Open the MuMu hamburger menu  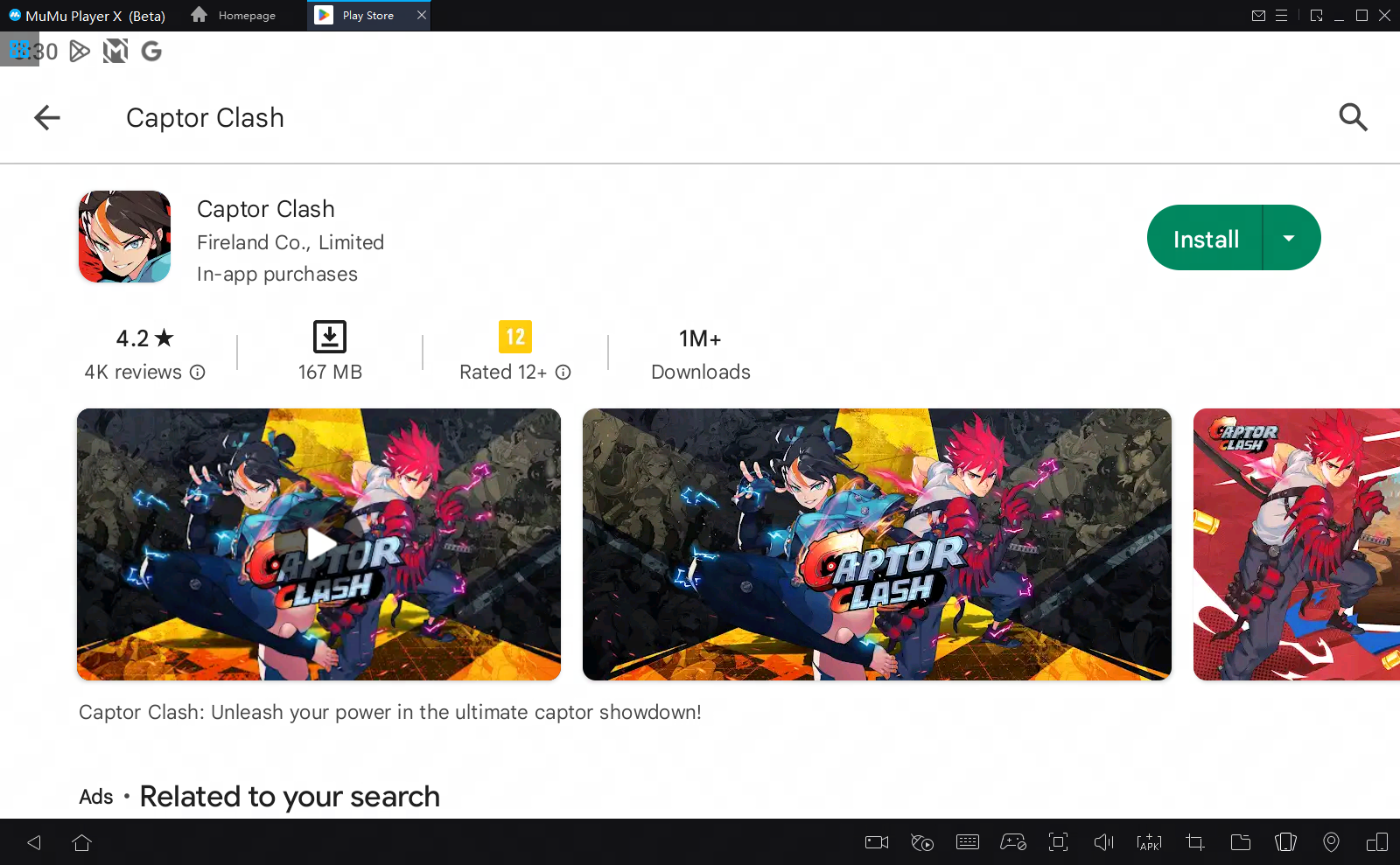click(1282, 16)
